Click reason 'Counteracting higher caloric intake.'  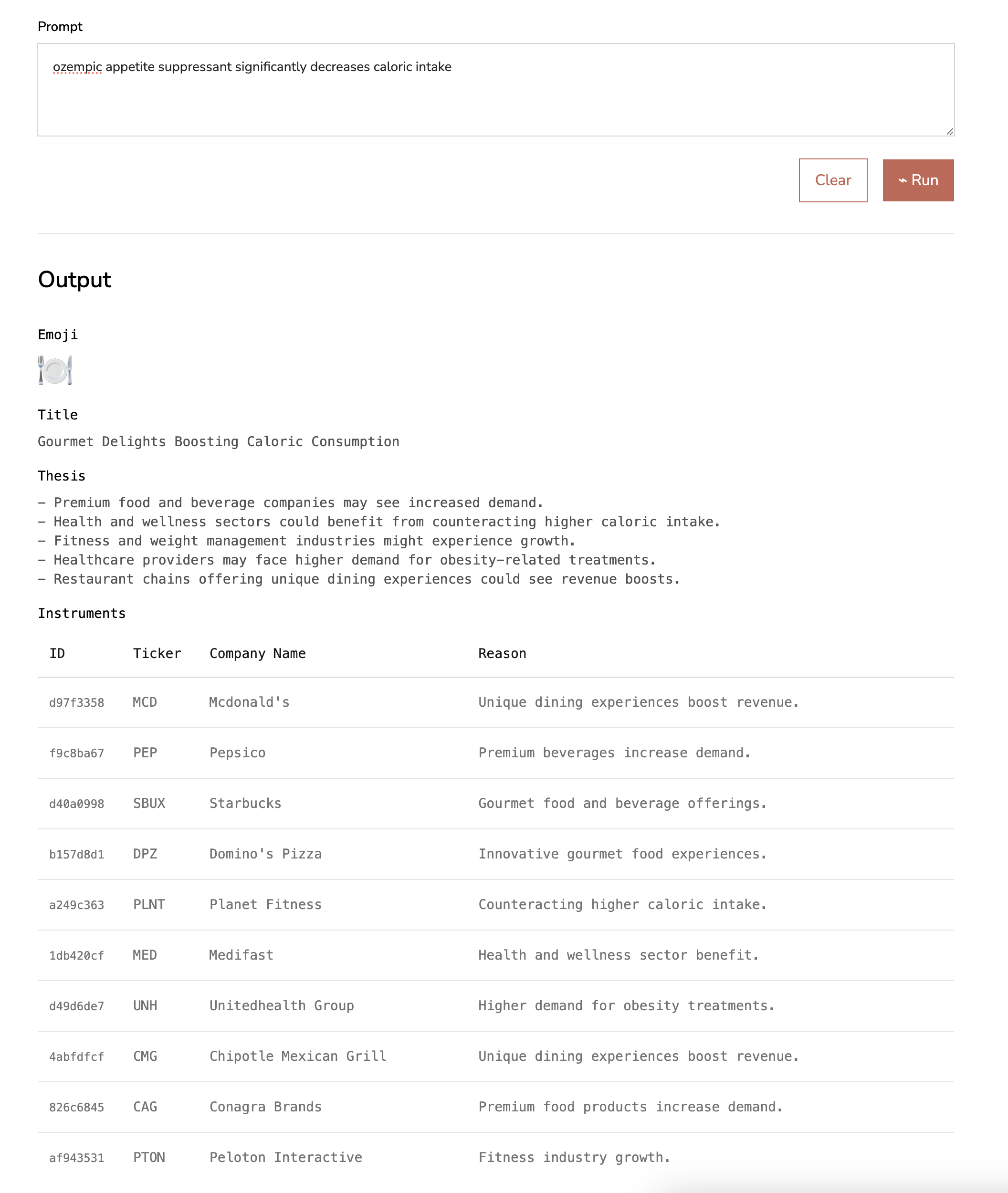tap(622, 904)
